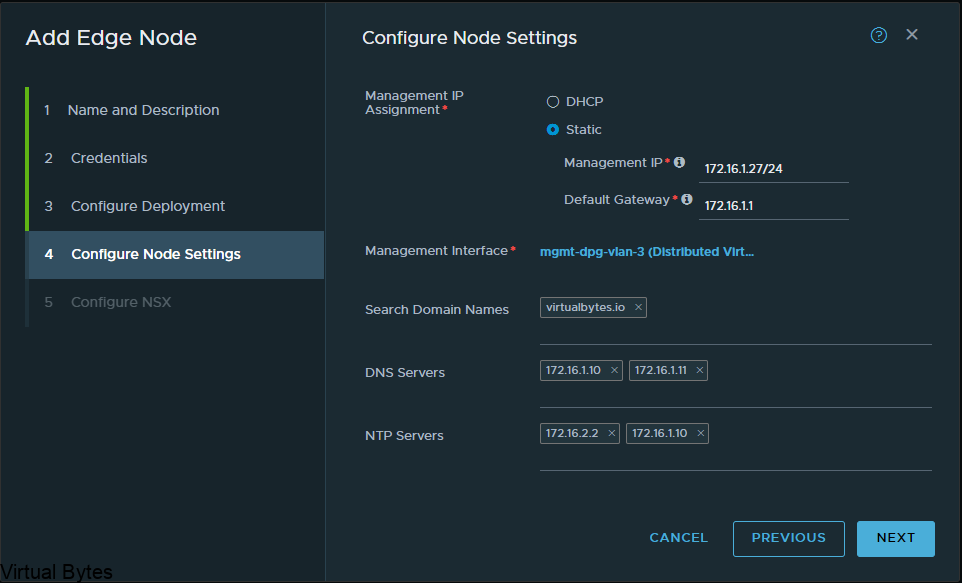Click the Default Gateway input field
The image size is (962, 583).
point(774,206)
